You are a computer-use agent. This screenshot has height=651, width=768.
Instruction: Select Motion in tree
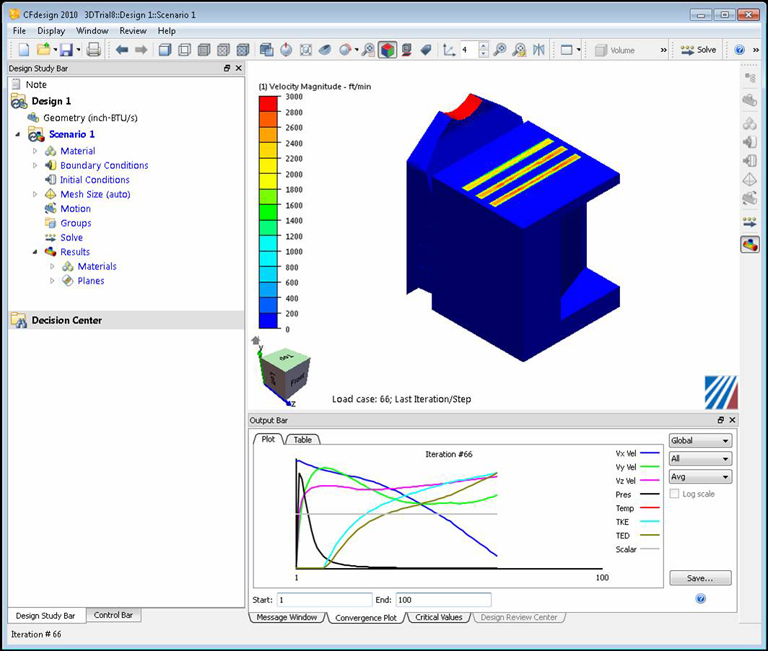pyautogui.click(x=75, y=209)
